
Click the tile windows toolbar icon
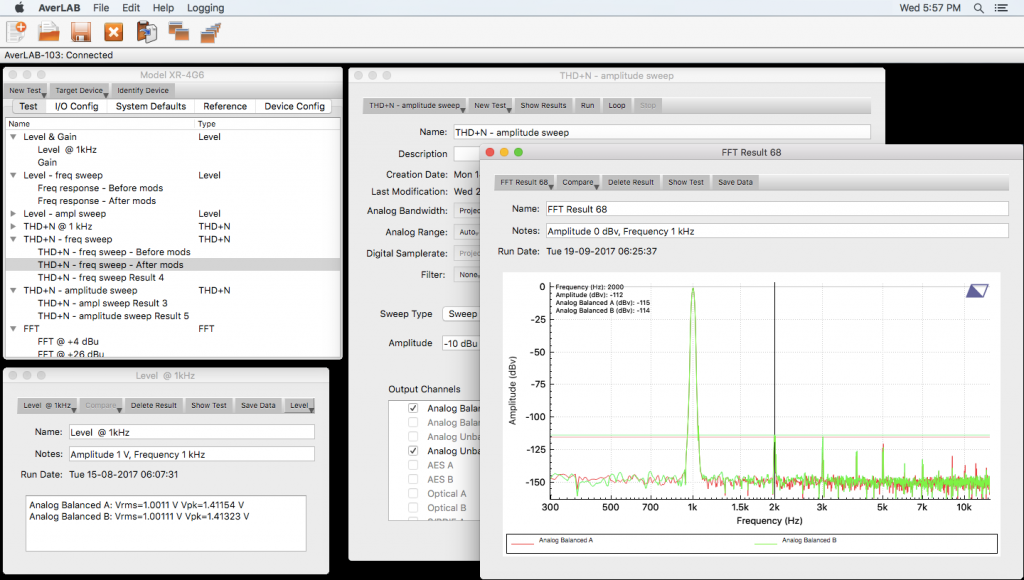178,31
